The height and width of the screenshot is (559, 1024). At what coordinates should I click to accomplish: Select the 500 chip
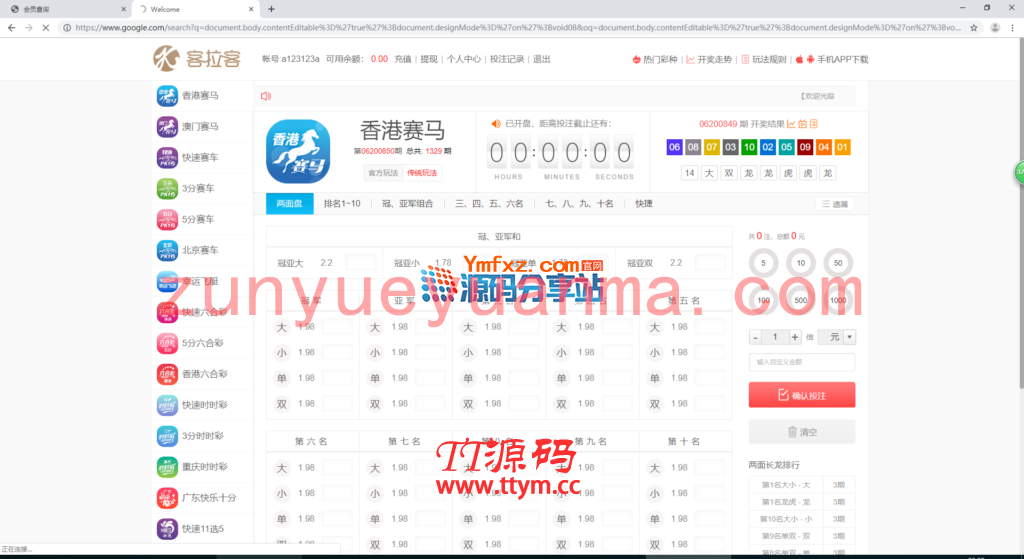[x=801, y=300]
